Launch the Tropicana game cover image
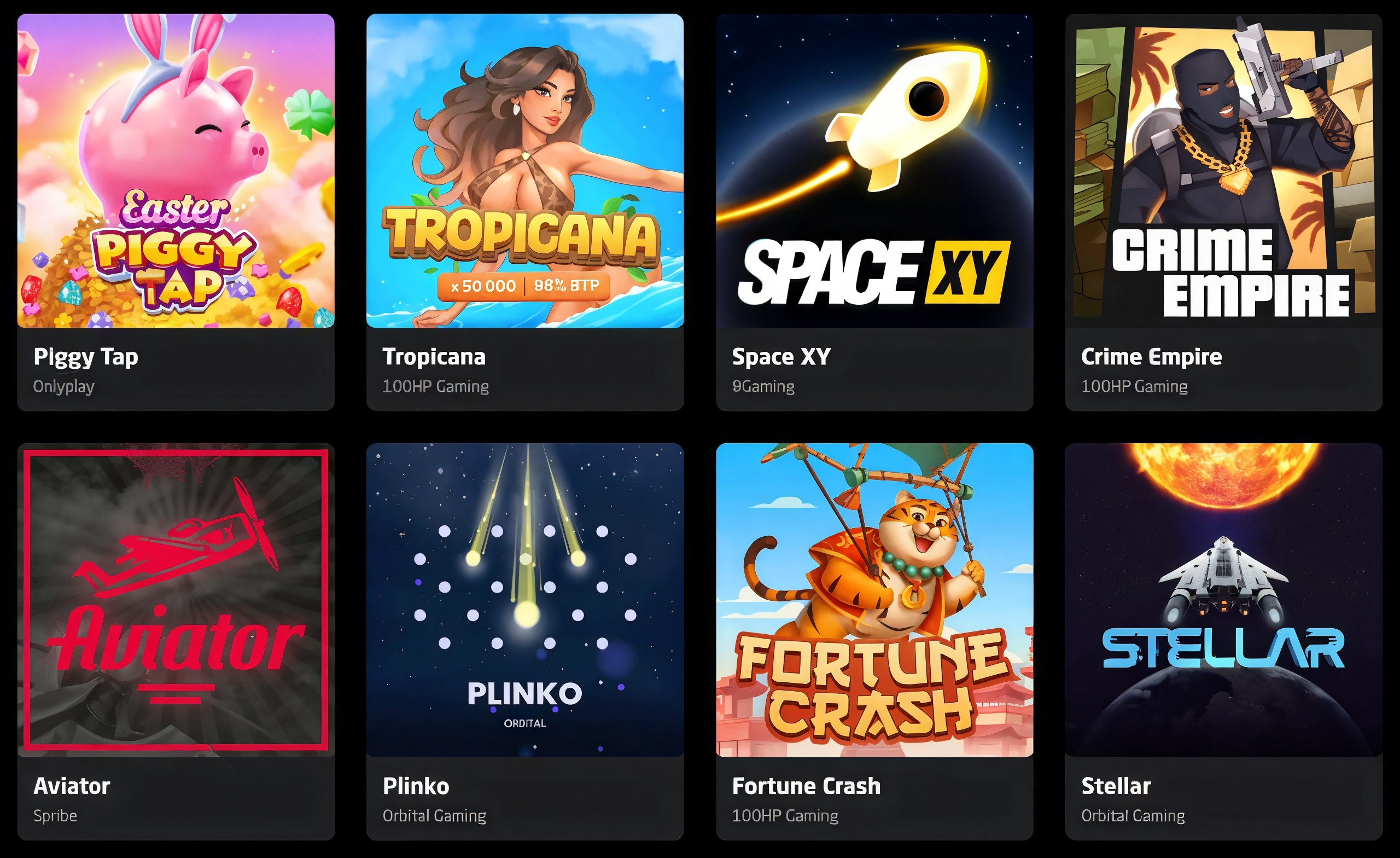The image size is (1400, 858). 525,171
